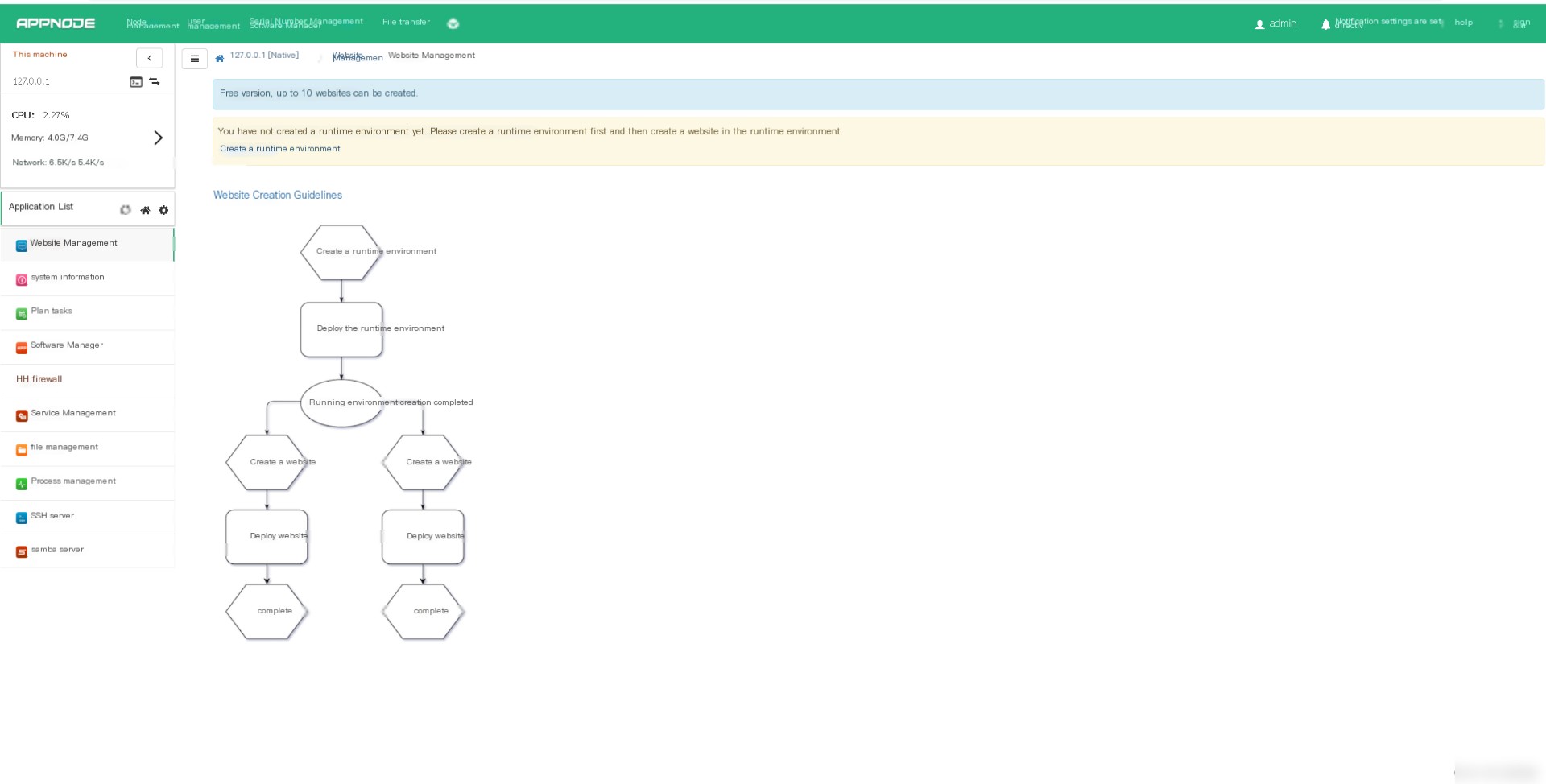Click the free version info banner
This screenshot has width=1546, height=784.
878,94
